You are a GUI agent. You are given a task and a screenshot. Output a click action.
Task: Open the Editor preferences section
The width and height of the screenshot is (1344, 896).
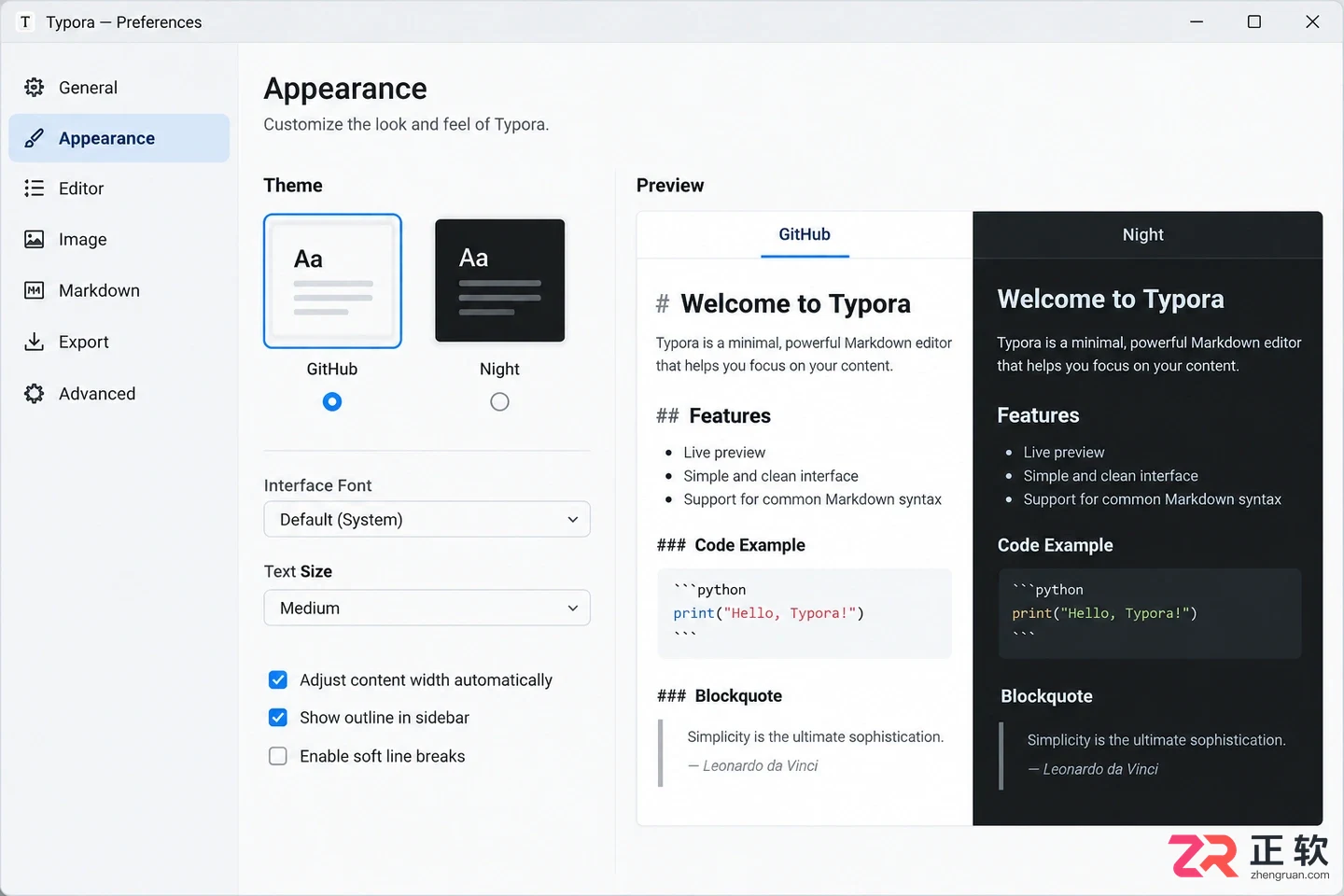point(119,189)
